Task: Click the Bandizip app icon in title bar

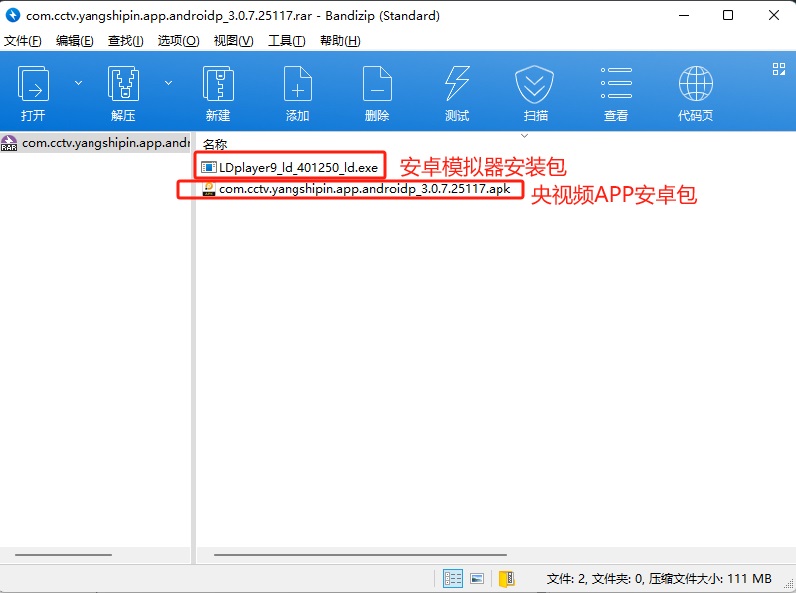Action: 13,15
